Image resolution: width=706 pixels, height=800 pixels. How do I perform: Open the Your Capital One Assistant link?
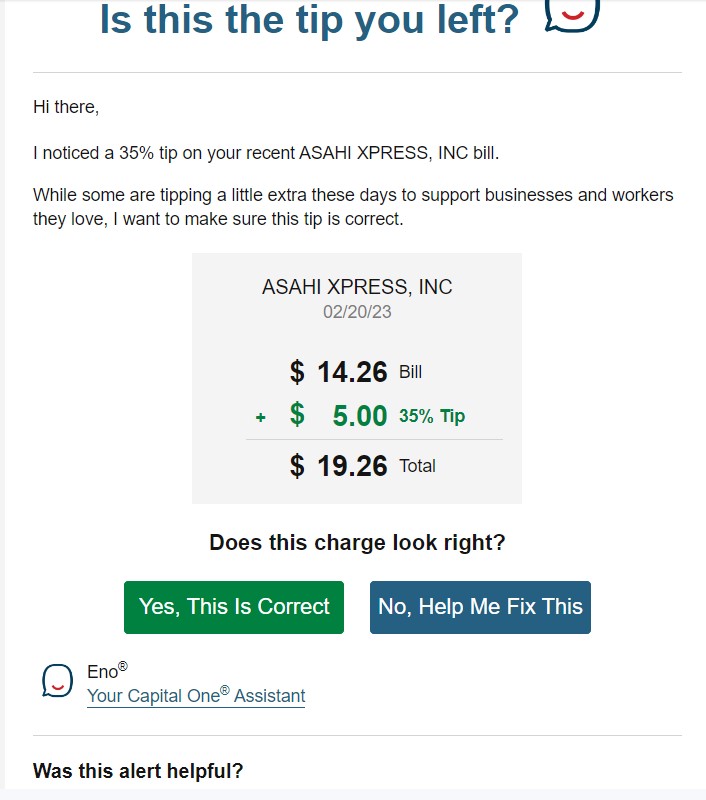coord(196,696)
